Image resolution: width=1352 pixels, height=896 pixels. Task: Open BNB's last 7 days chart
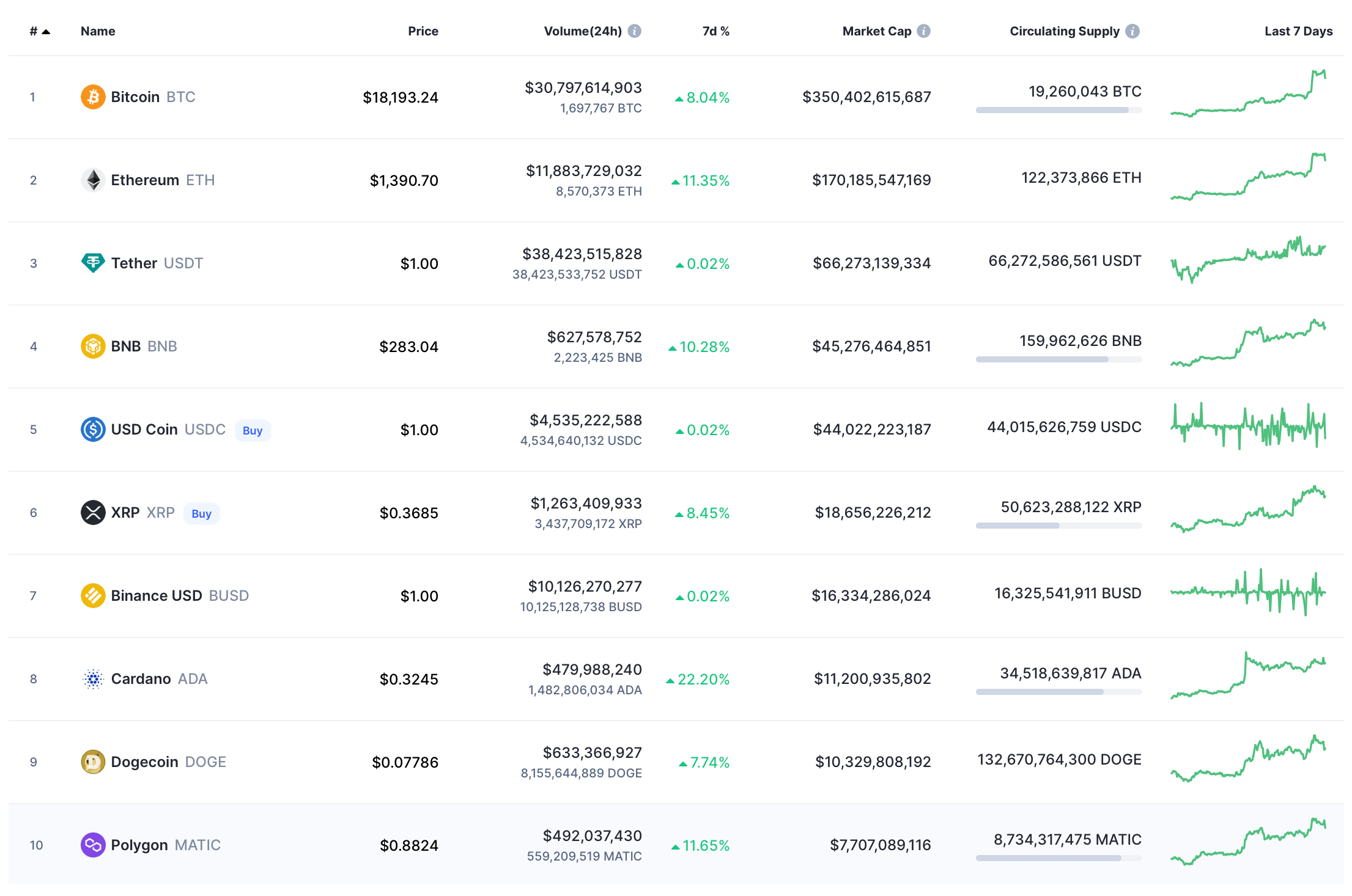point(1248,343)
